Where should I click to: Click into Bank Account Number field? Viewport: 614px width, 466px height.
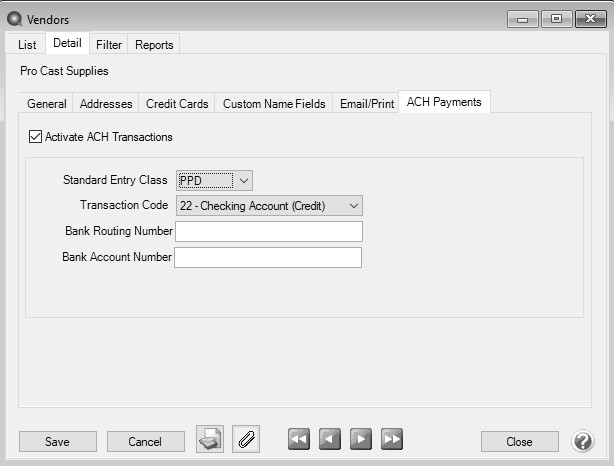coord(268,257)
